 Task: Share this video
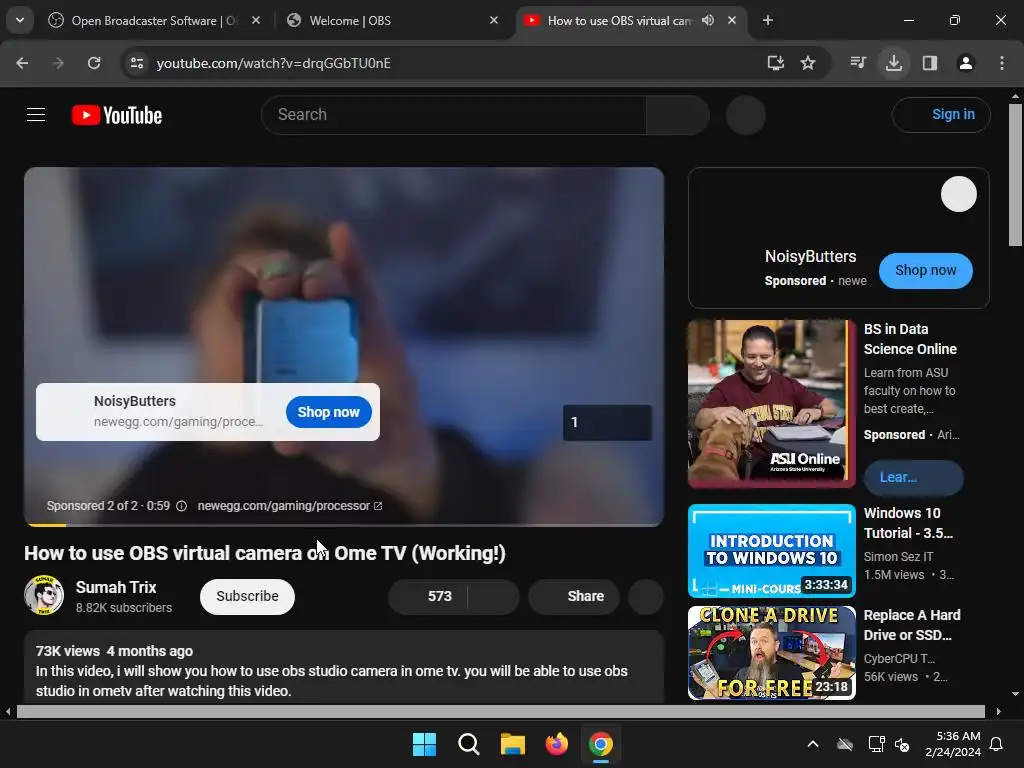pos(573,596)
